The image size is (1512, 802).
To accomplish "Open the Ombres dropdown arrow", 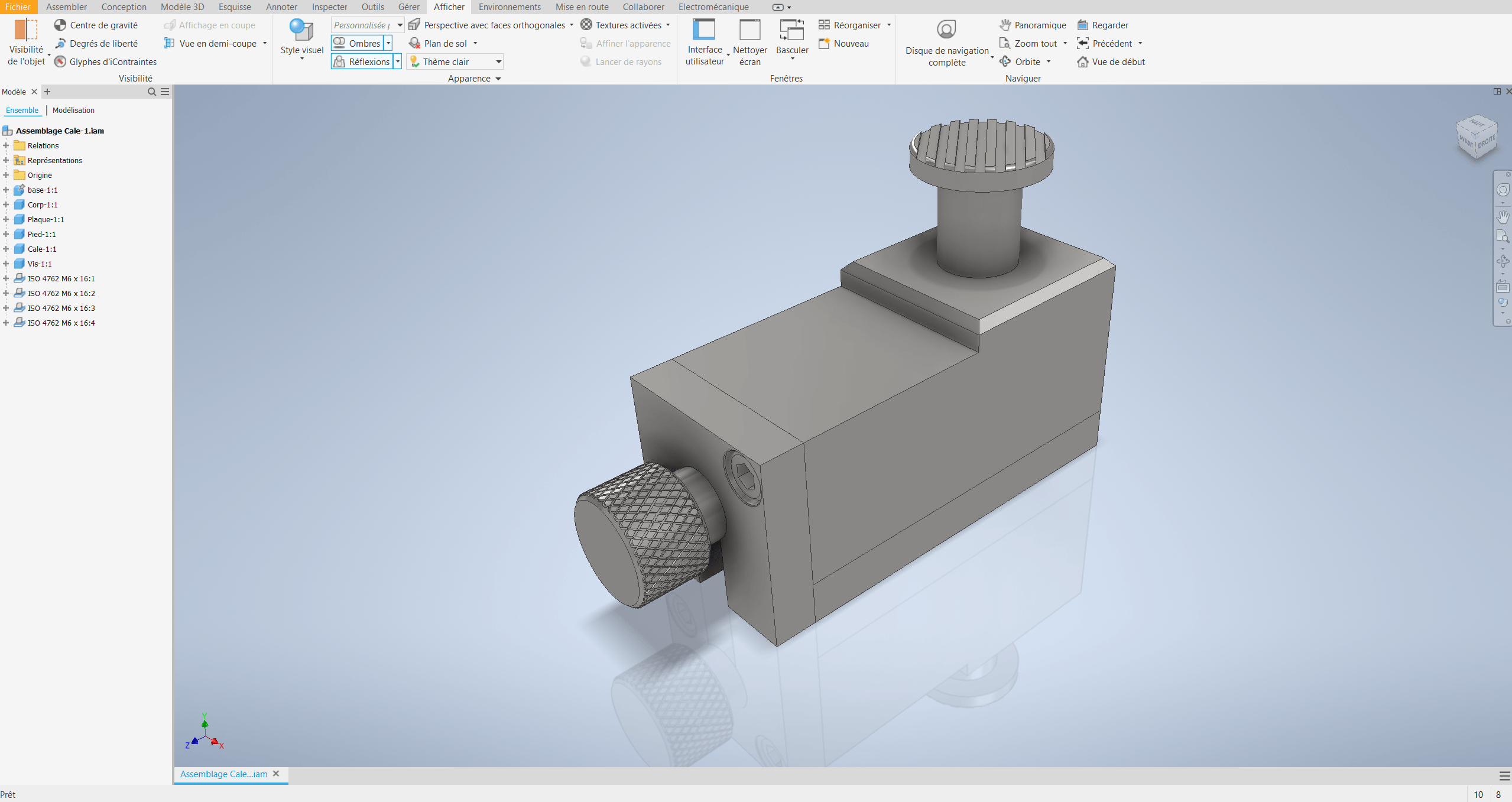I will tap(388, 43).
